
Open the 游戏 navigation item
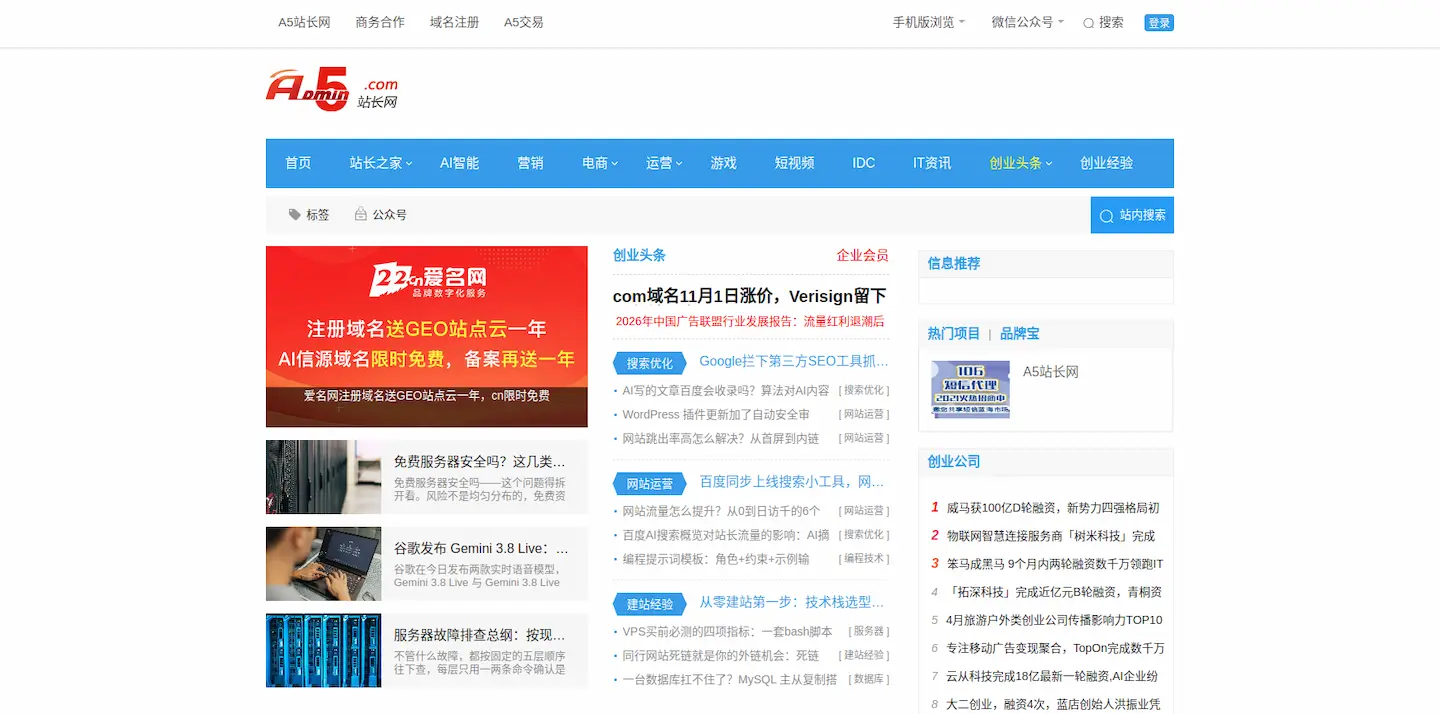[723, 163]
